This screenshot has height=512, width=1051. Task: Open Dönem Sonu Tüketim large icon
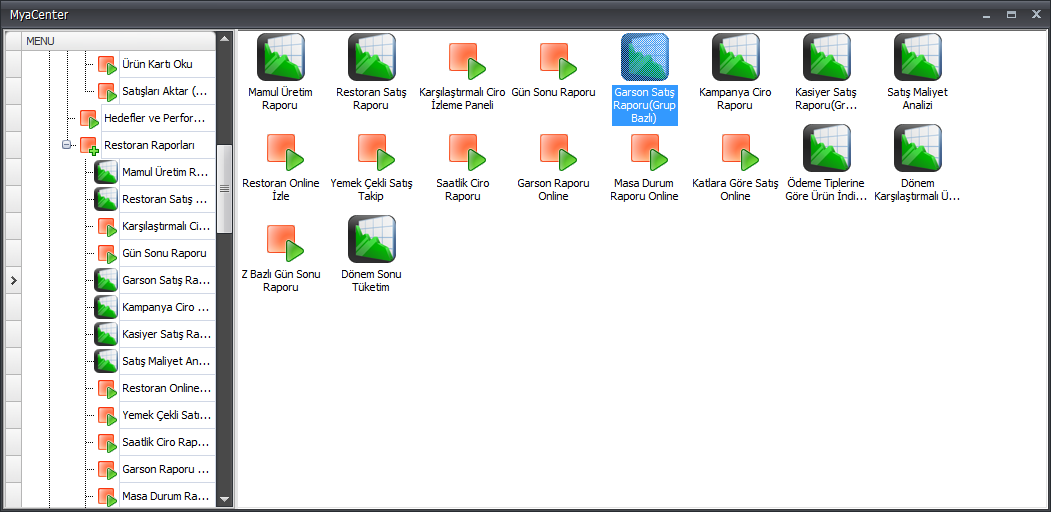coord(371,239)
